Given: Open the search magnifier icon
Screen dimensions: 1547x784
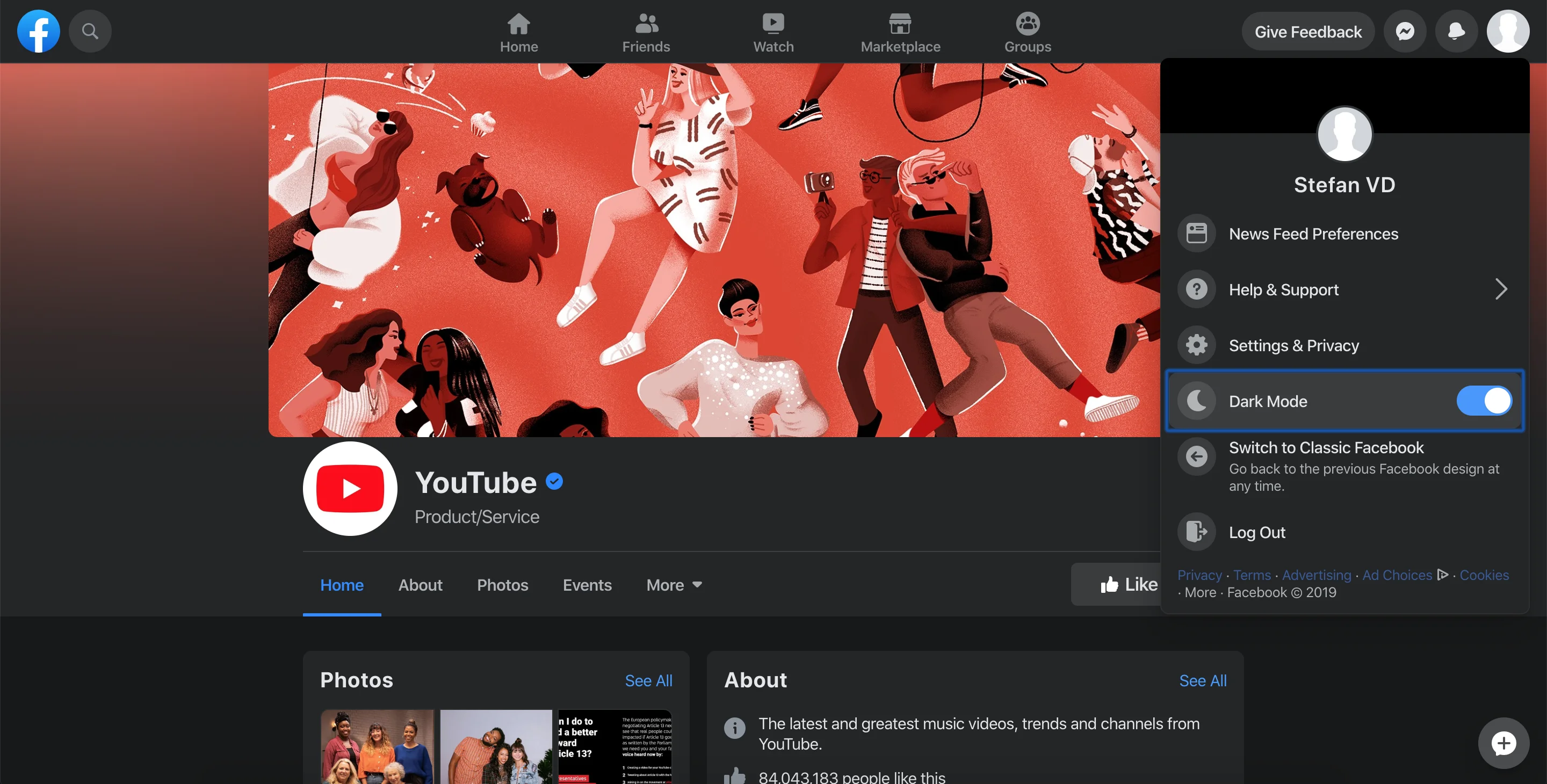Looking at the screenshot, I should pos(90,31).
